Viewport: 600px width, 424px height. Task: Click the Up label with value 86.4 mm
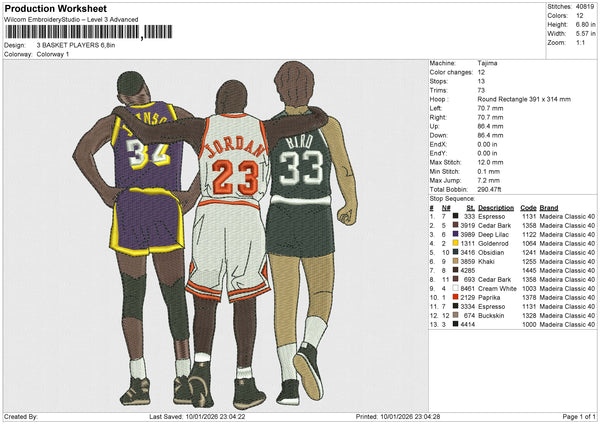coord(434,126)
